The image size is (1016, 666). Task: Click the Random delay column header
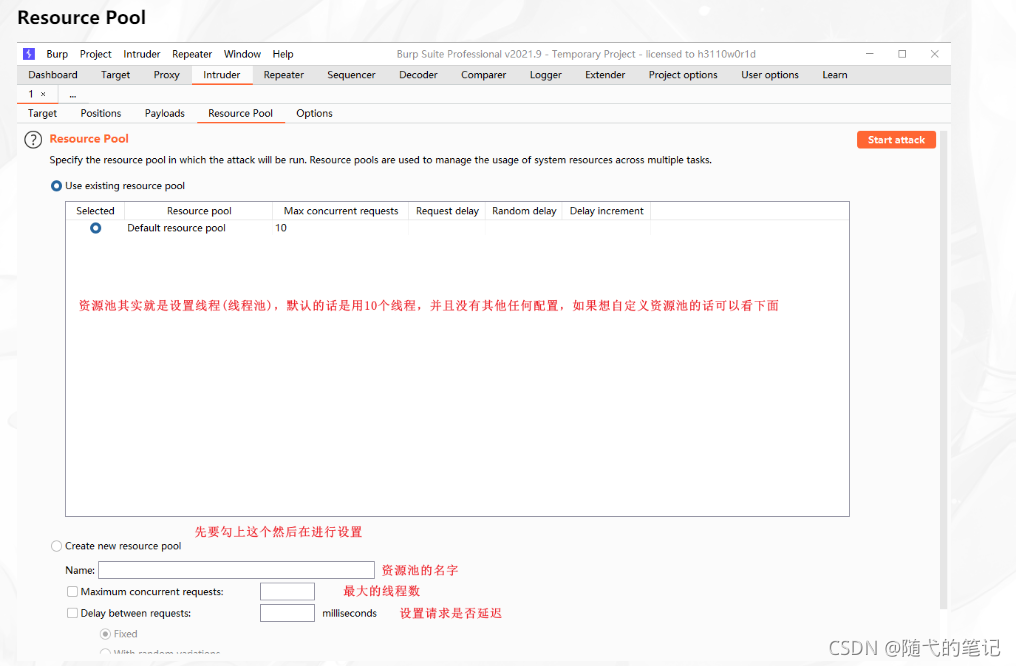[524, 211]
